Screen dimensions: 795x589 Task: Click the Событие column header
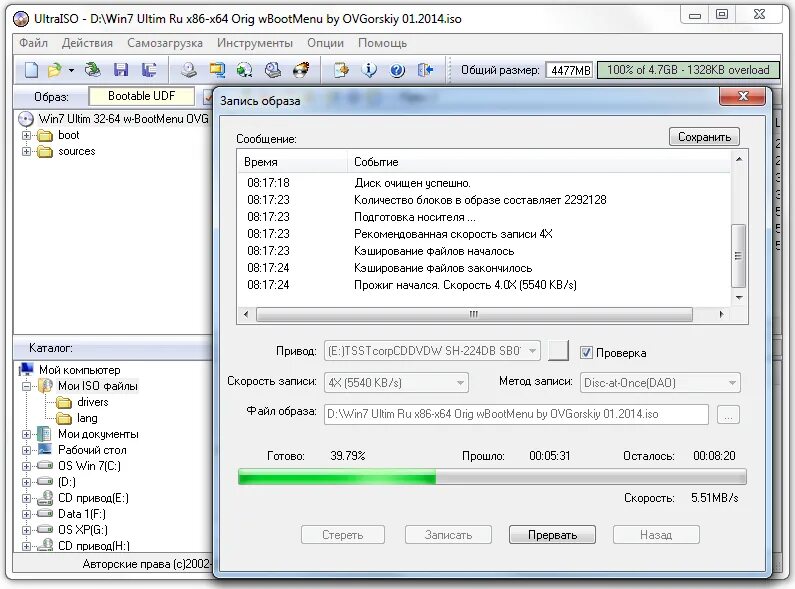[x=539, y=162]
